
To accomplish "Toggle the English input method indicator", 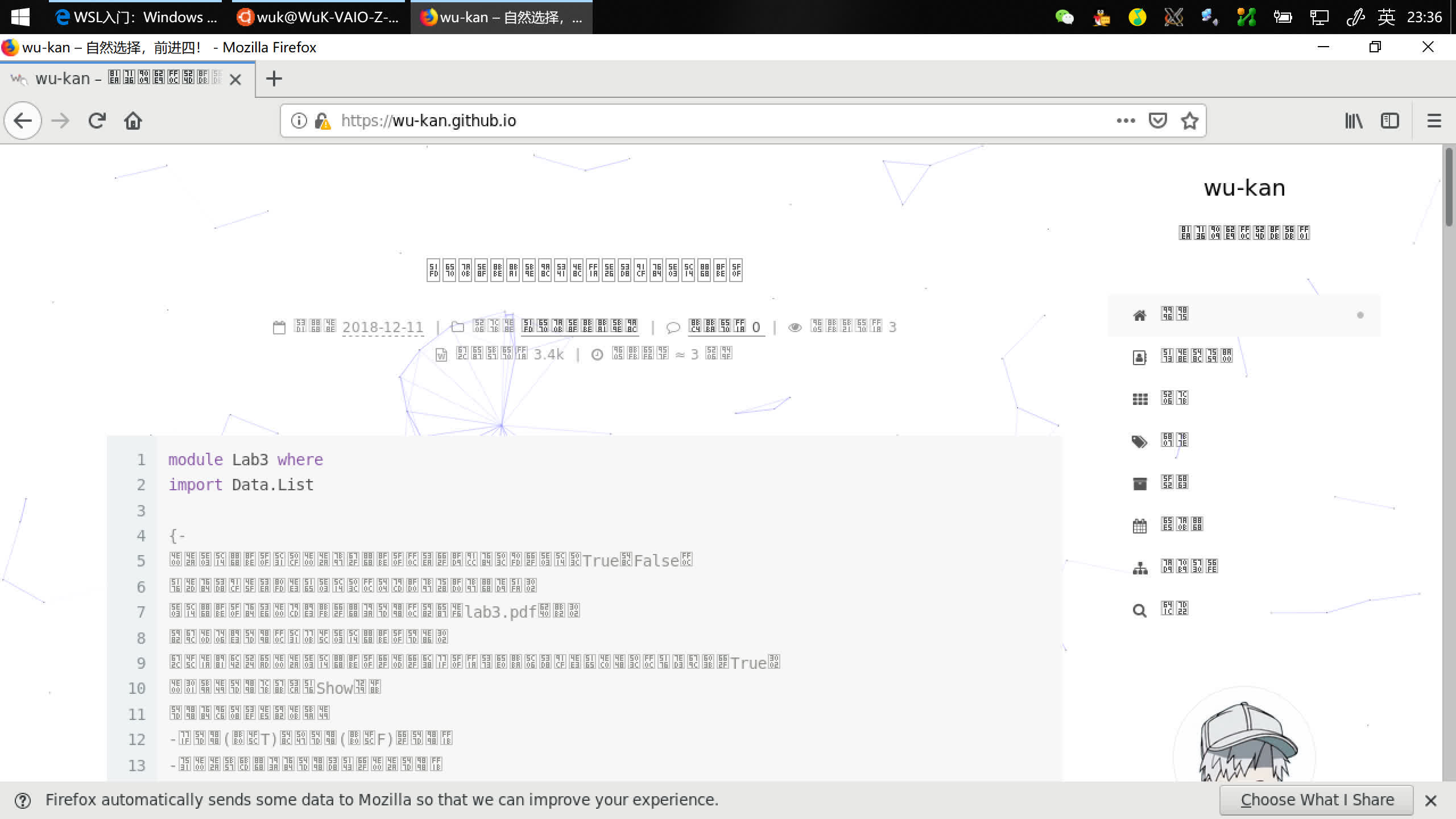I will tap(1386, 17).
